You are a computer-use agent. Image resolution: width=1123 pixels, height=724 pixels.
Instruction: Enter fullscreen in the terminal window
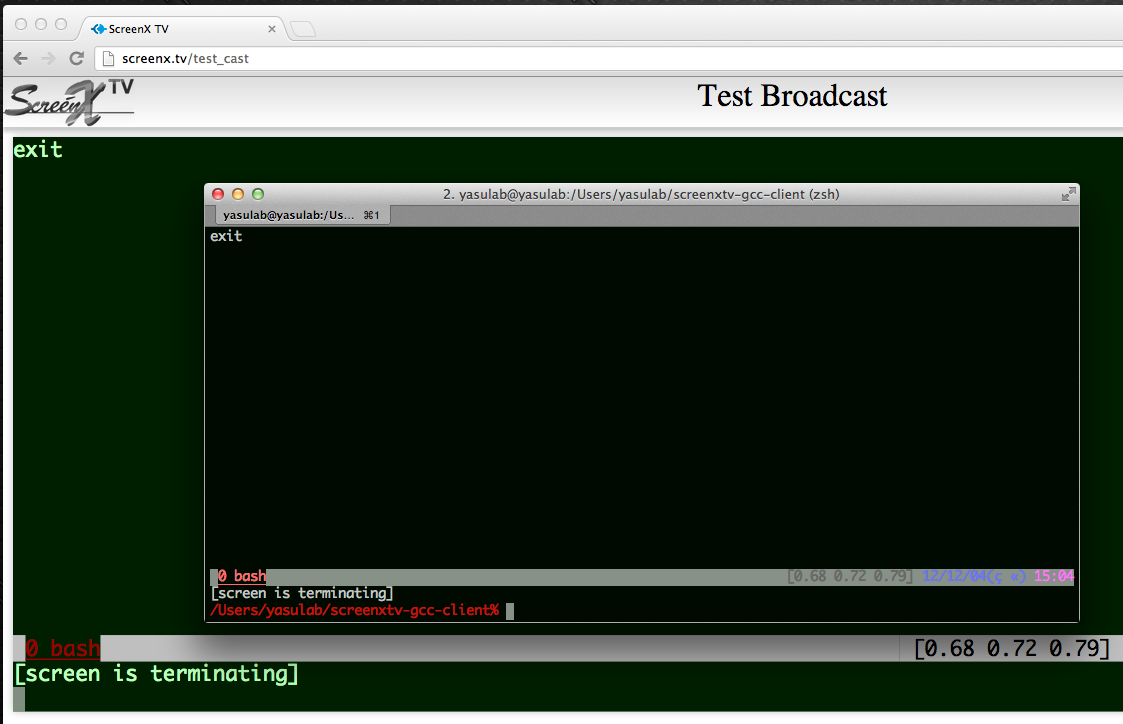[x=1068, y=194]
